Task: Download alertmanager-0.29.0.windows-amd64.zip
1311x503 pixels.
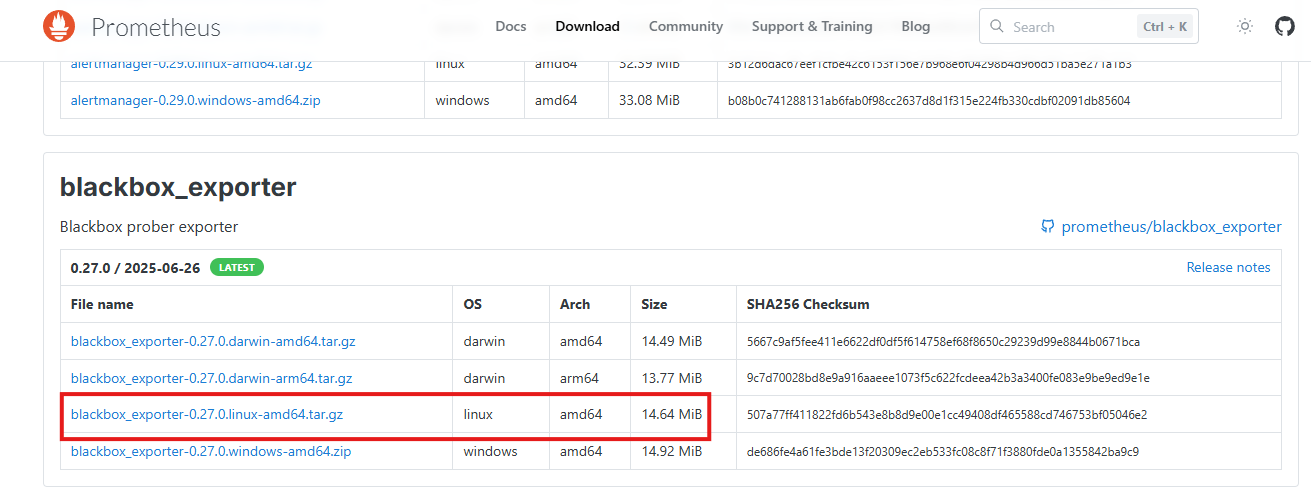Action: pyautogui.click(x=196, y=100)
